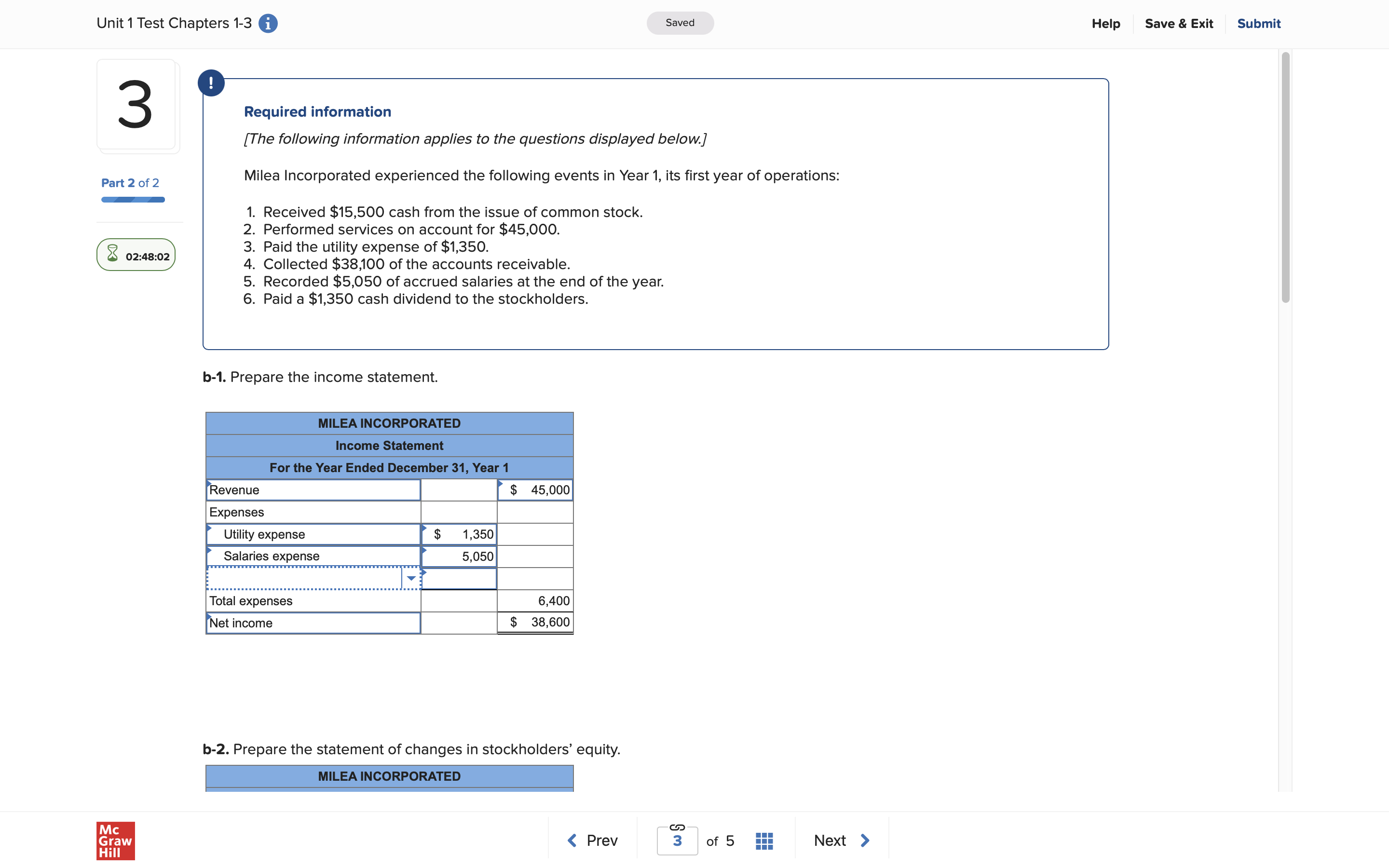Viewport: 1389px width, 868px height.
Task: Click the Help menu item
Action: coord(1106,24)
